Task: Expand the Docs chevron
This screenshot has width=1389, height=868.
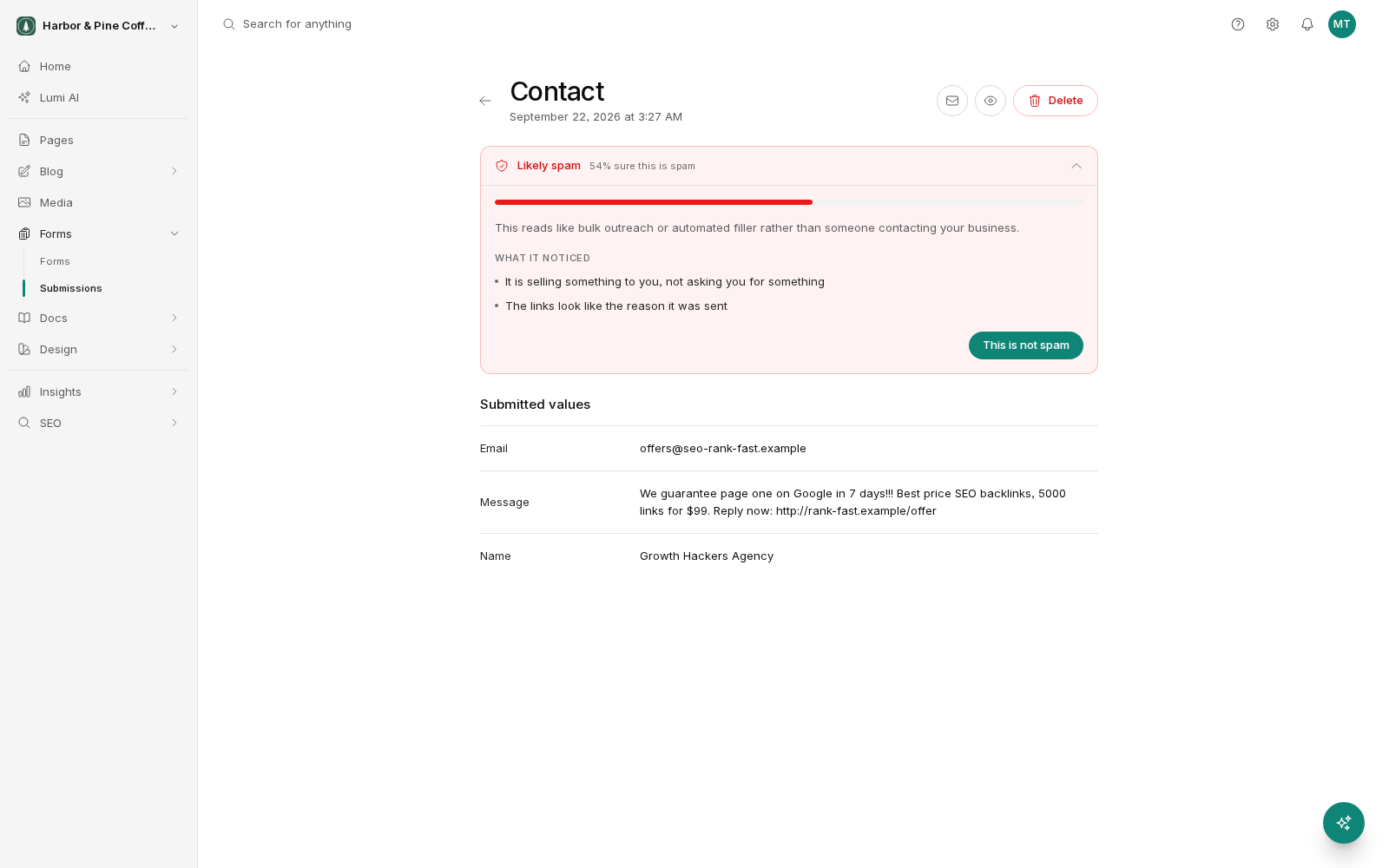Action: point(174,318)
